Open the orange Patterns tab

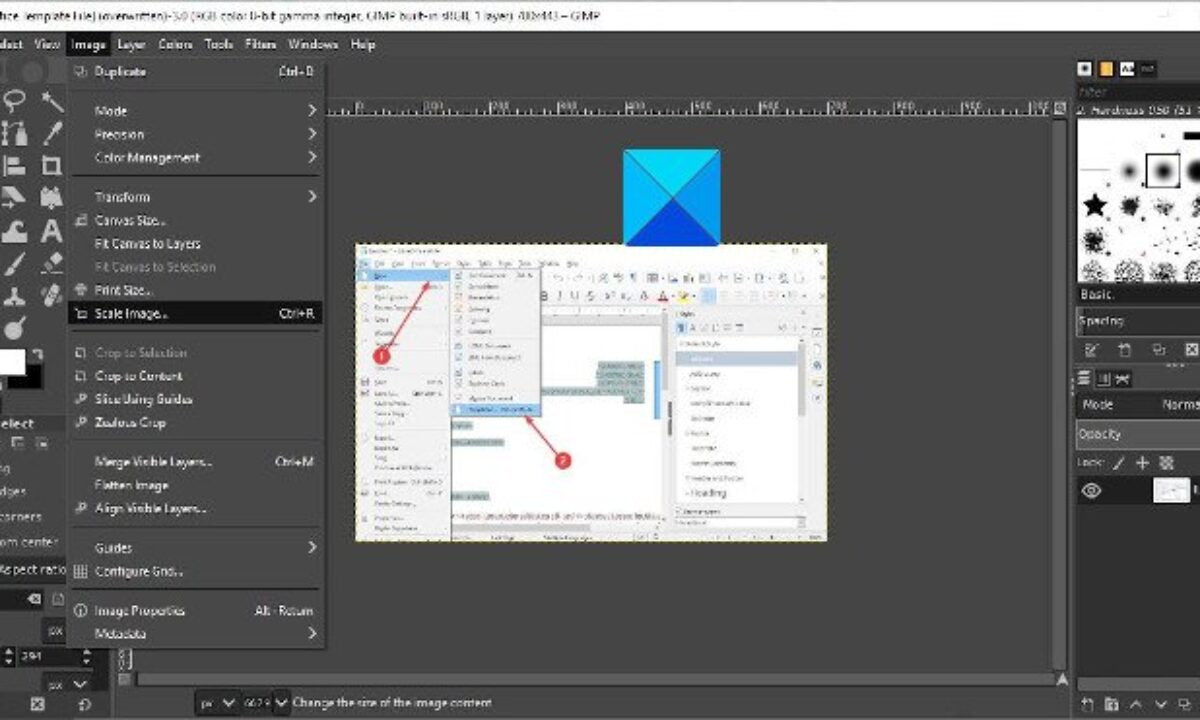[1106, 69]
